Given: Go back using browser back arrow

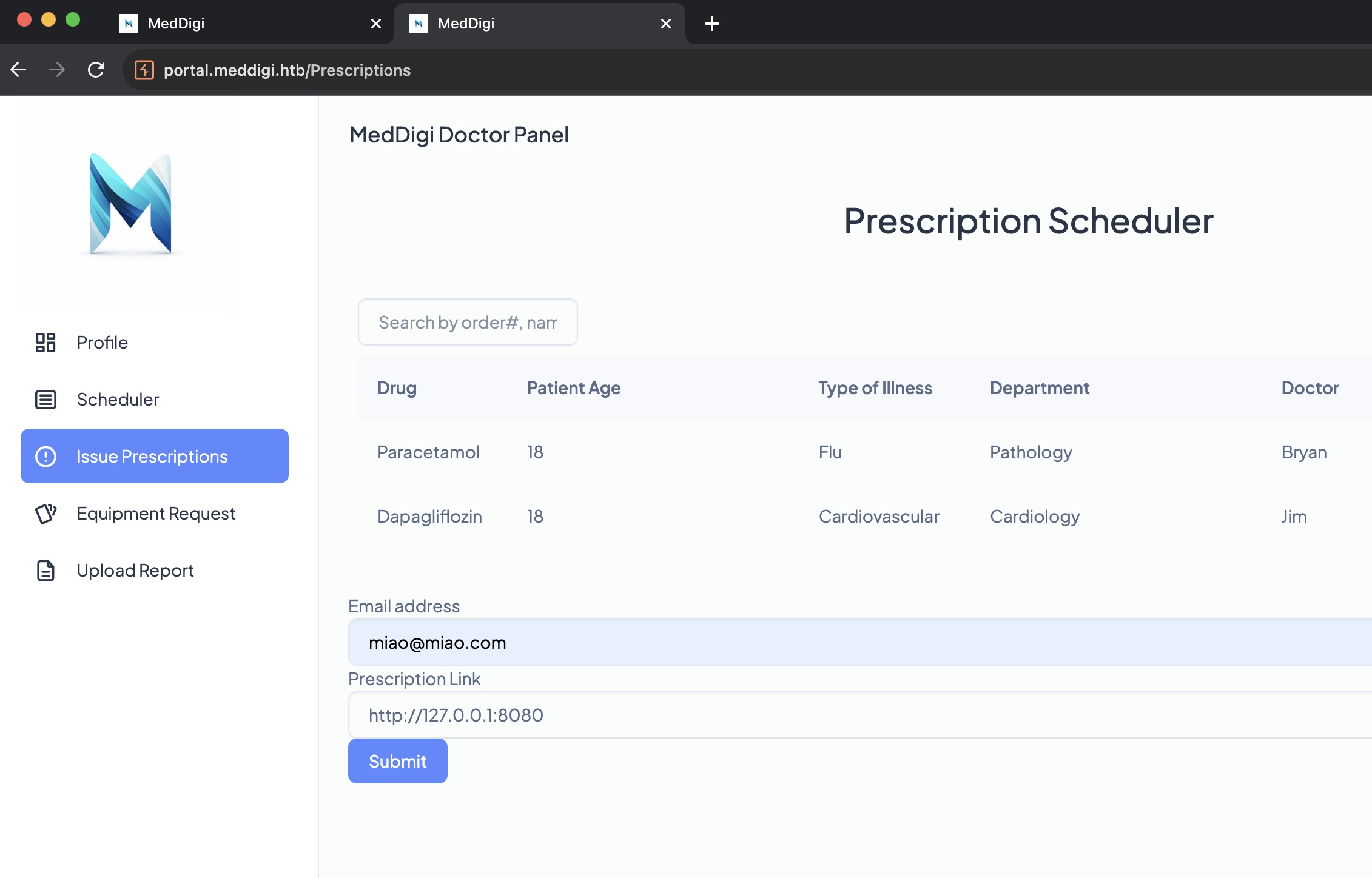Looking at the screenshot, I should click(x=18, y=70).
